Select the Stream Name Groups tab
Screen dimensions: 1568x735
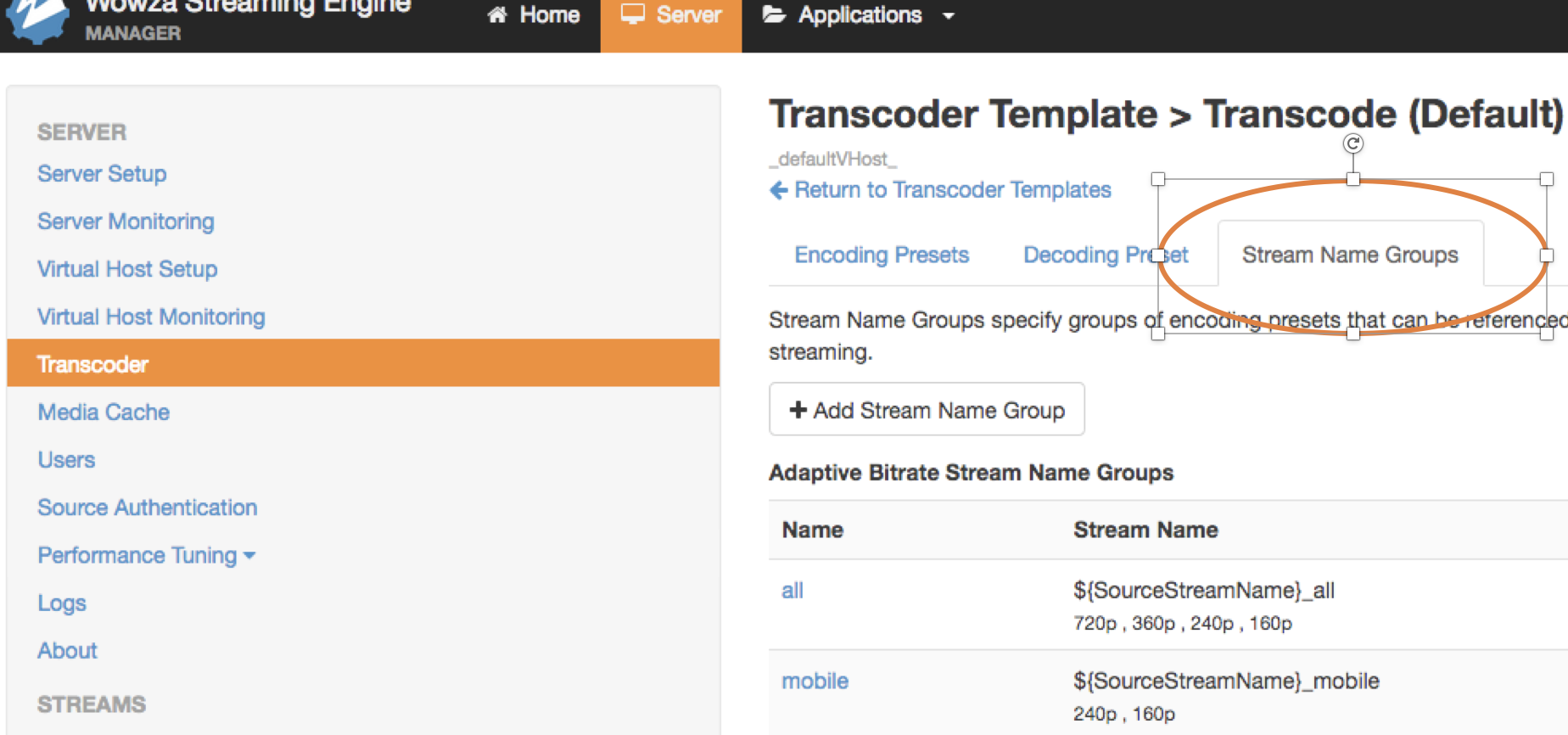(1350, 255)
